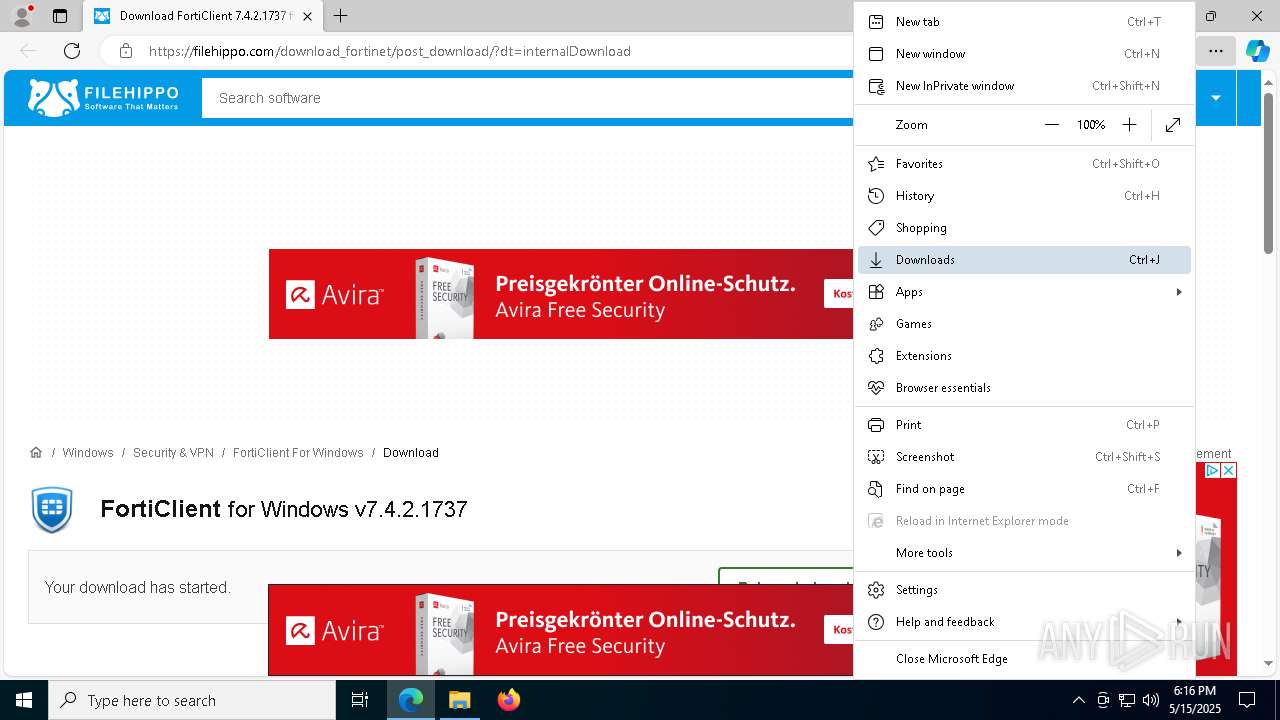Open Settings from the Edge menu
Screen dimensions: 1280x720
tap(1024, 590)
